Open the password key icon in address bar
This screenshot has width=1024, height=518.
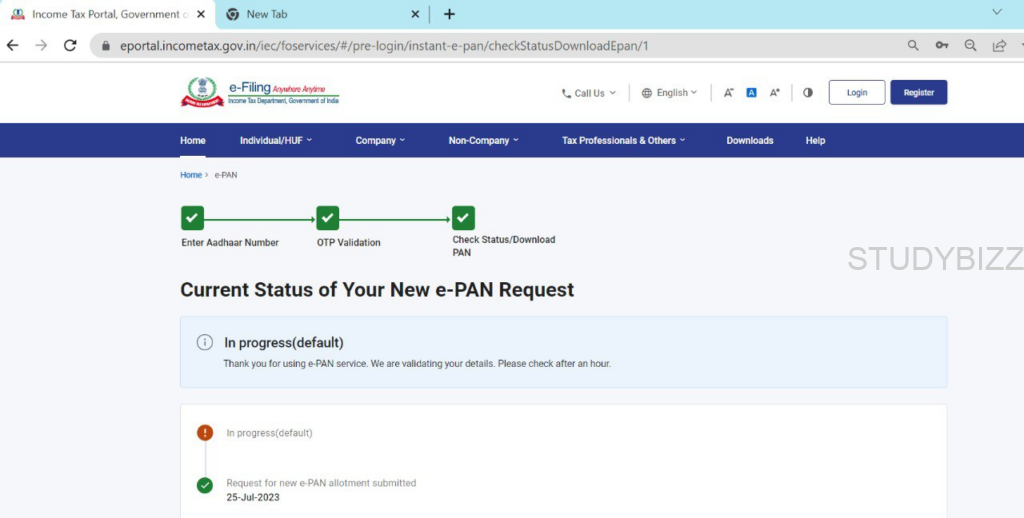pos(941,45)
